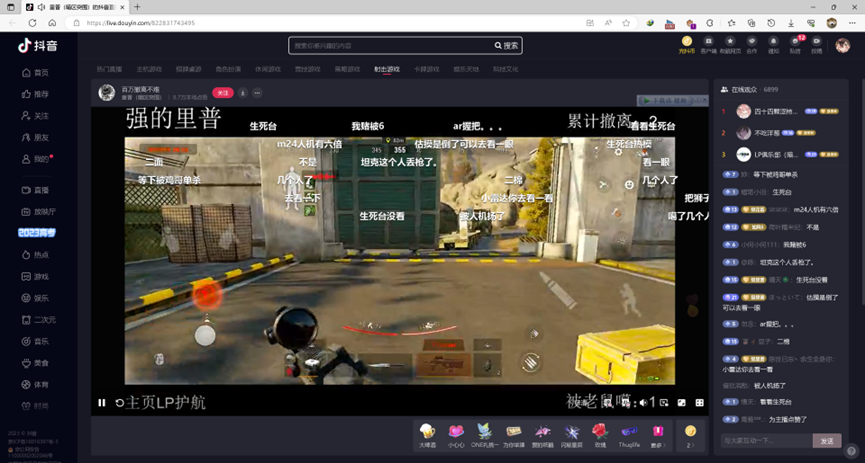
Task: Open the 通知 notifications bell
Action: coord(774,45)
